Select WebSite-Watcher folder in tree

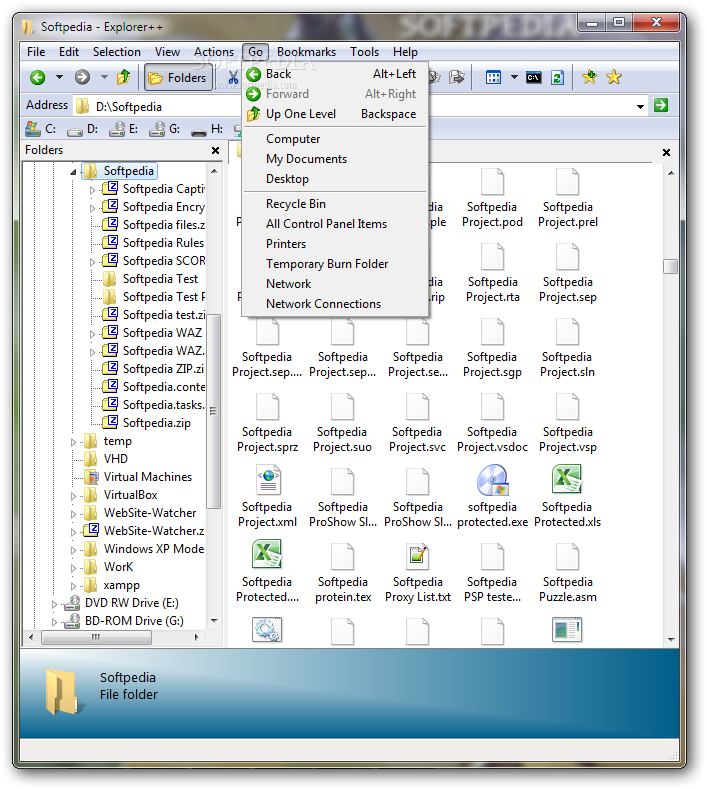[x=150, y=513]
